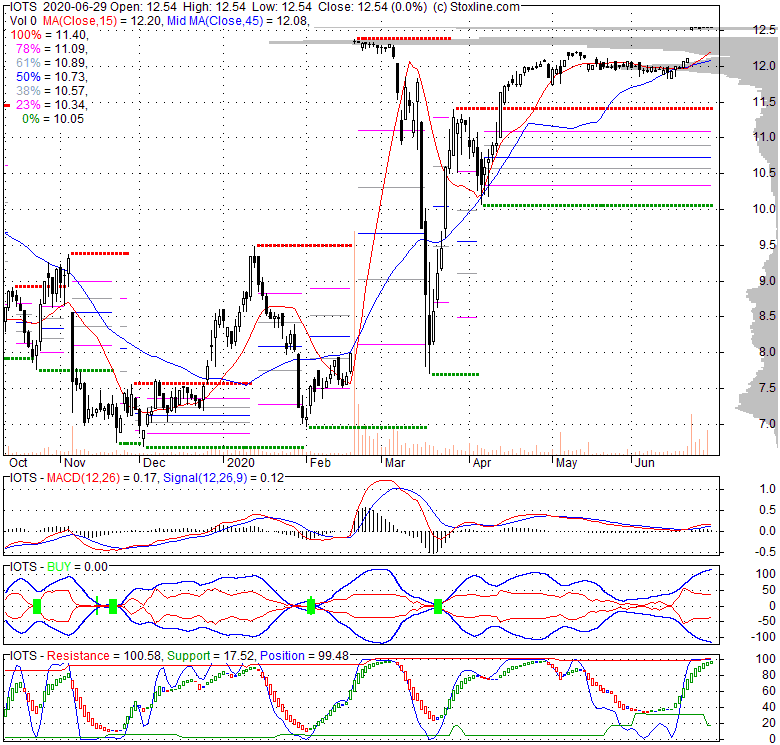Click the Vol 0 label
Screen dimensions: 780x745
pos(23,21)
